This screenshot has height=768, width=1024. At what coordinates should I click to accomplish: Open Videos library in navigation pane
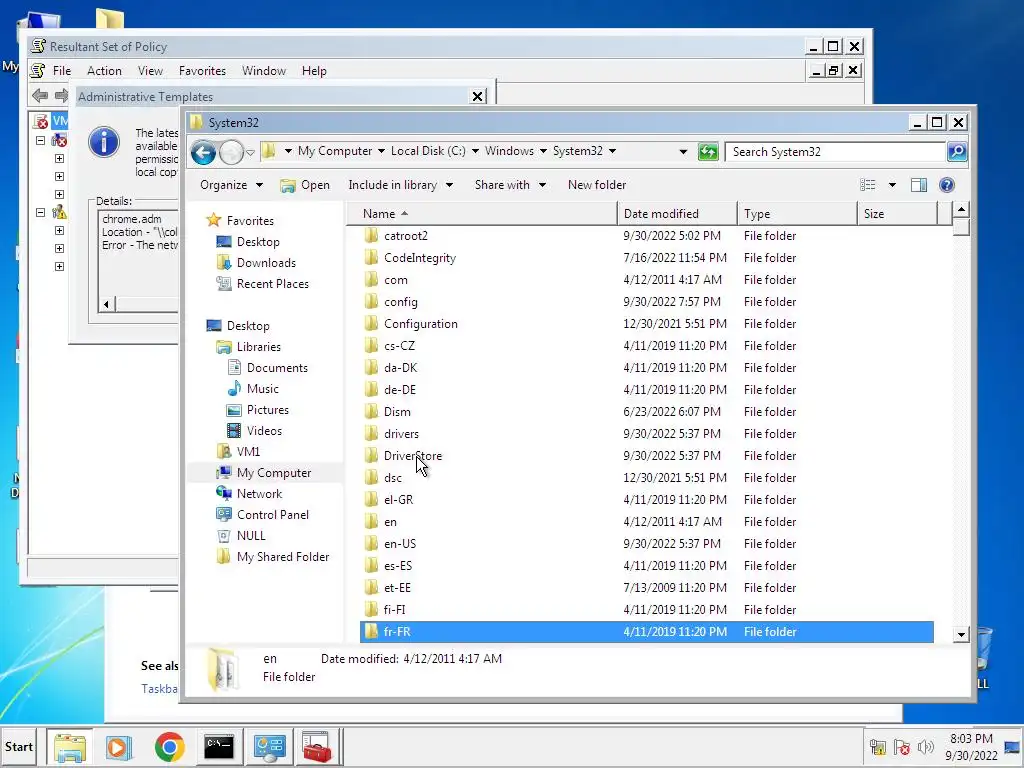pyautogui.click(x=264, y=430)
